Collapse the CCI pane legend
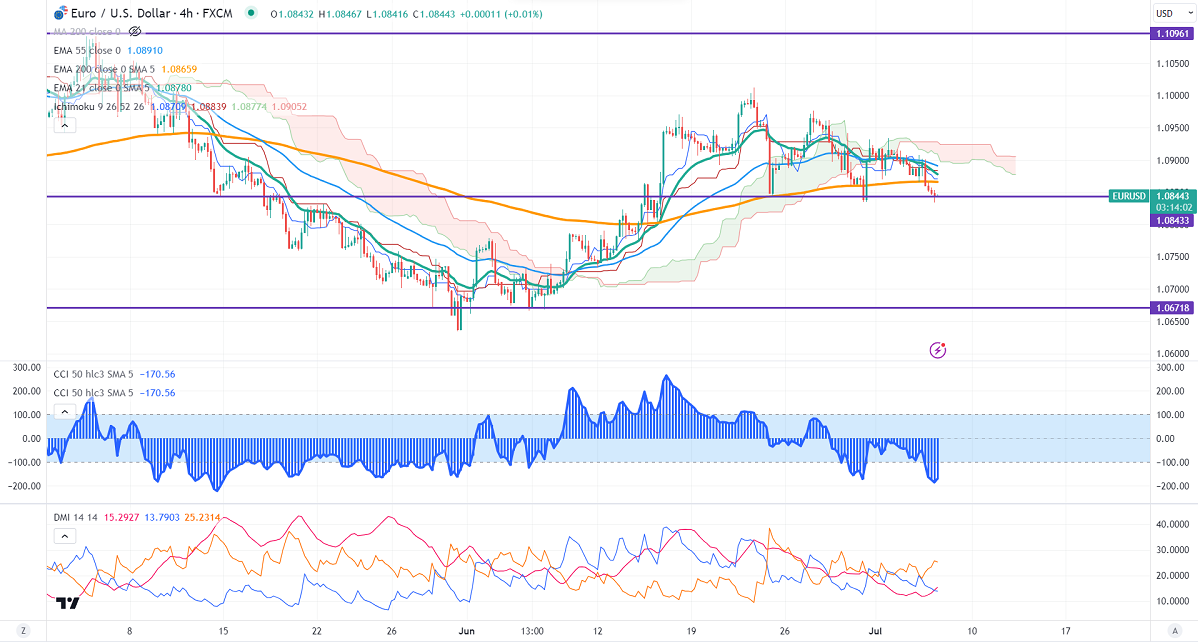Screen dimensions: 1198x642 click(x=64, y=412)
